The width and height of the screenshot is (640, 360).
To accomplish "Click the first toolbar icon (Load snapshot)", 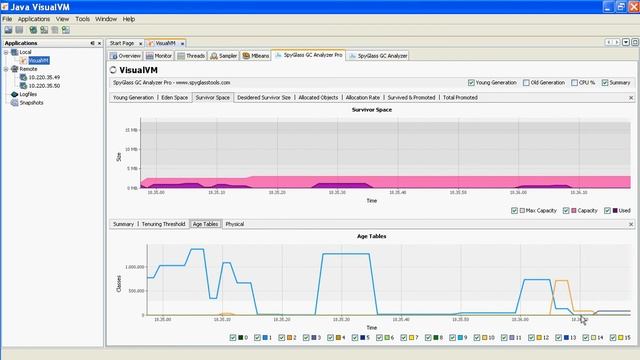I will [x=8, y=30].
